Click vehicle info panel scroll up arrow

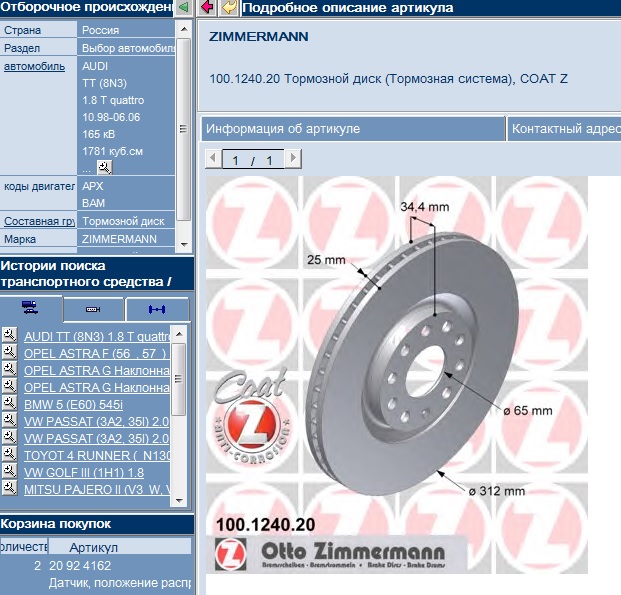(x=184, y=29)
